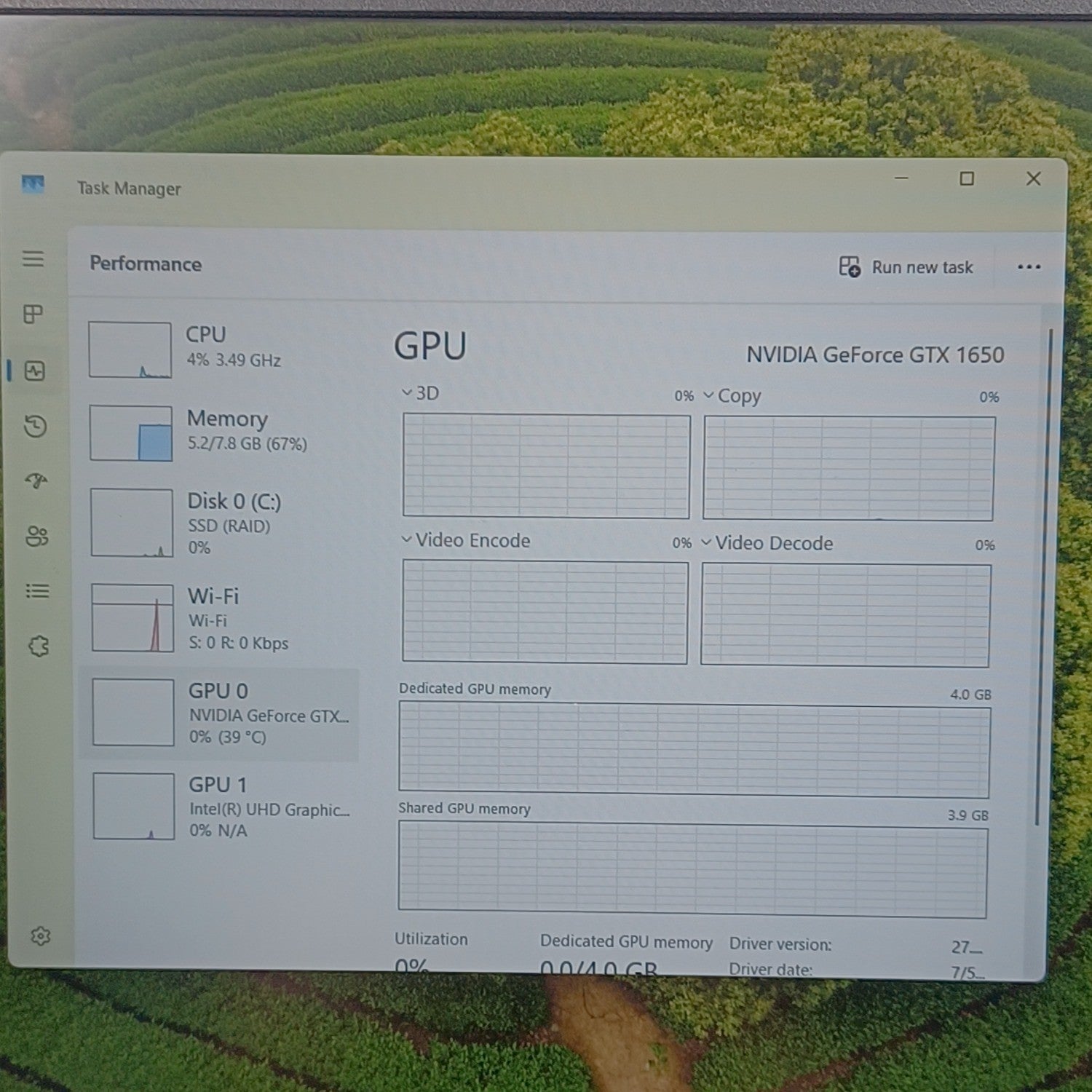
Task: Click the Dedicated GPU memory stat label below graphs
Action: (626, 942)
